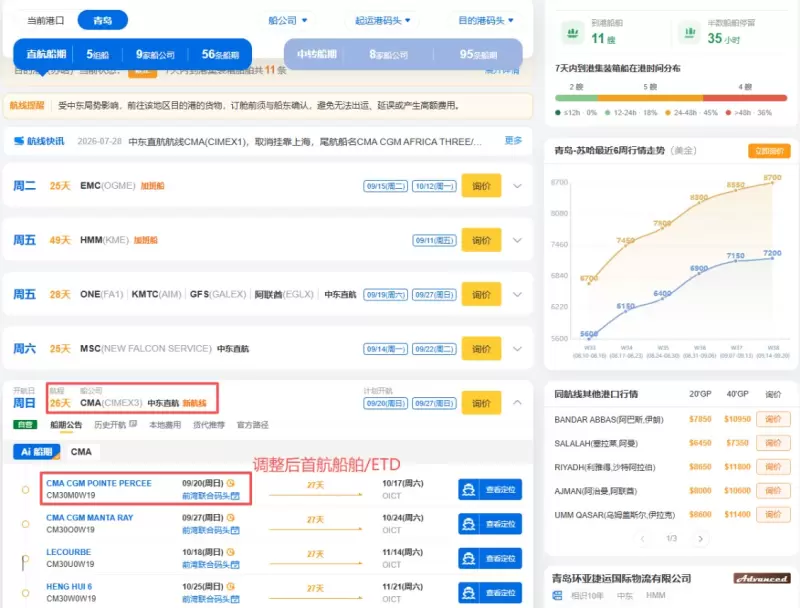
Task: Select the timeline circle for CMA CGM POINTE PERCEE
Action: pos(25,490)
